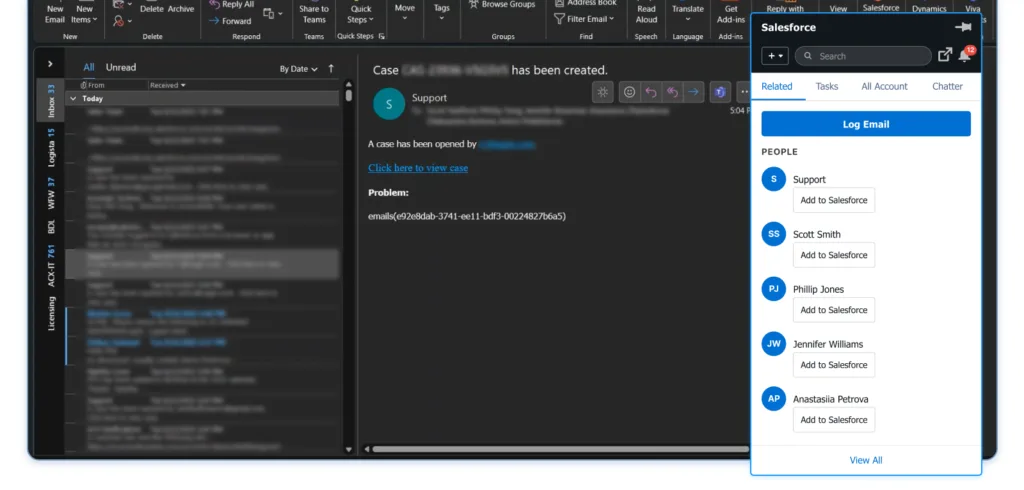Expand the folder pane chevron
Image resolution: width=1024 pixels, height=490 pixels.
(50, 64)
